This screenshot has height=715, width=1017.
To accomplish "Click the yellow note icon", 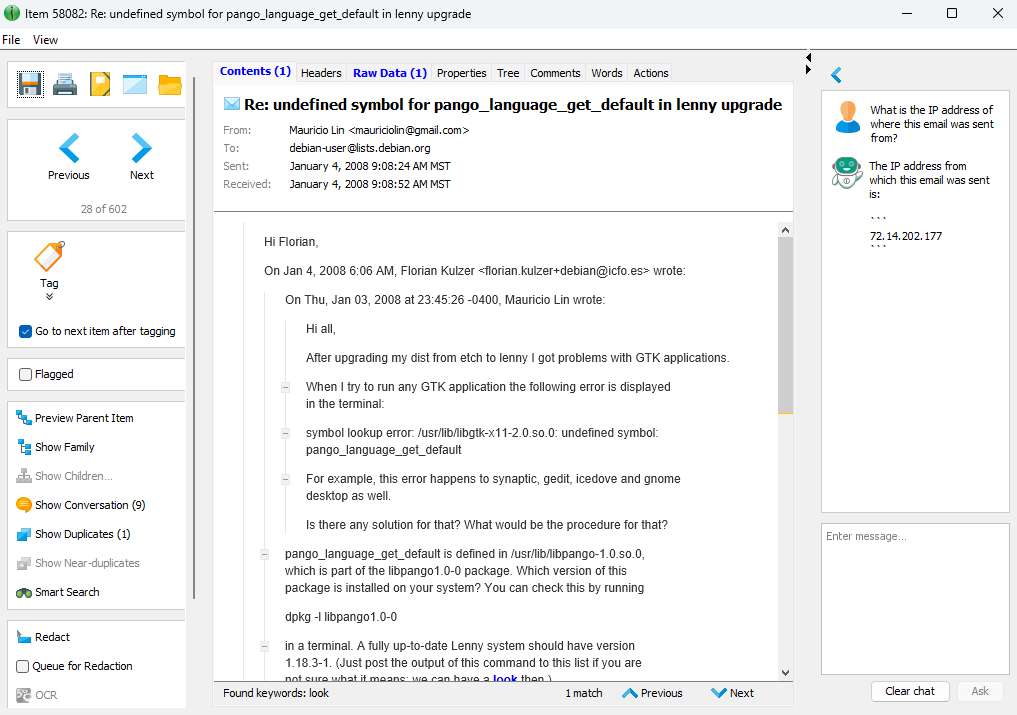I will 100,84.
